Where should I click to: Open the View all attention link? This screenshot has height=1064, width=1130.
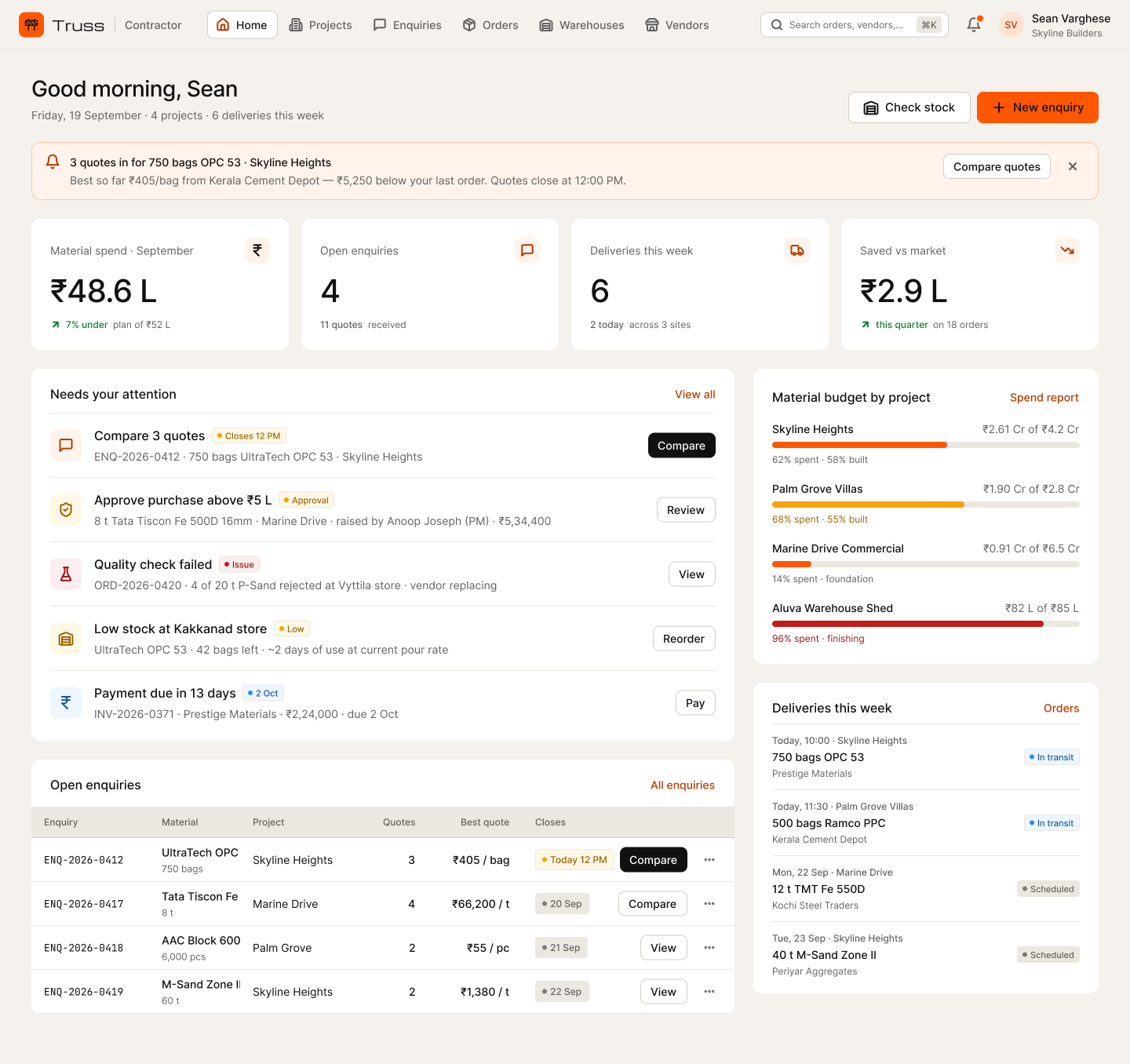coord(695,395)
